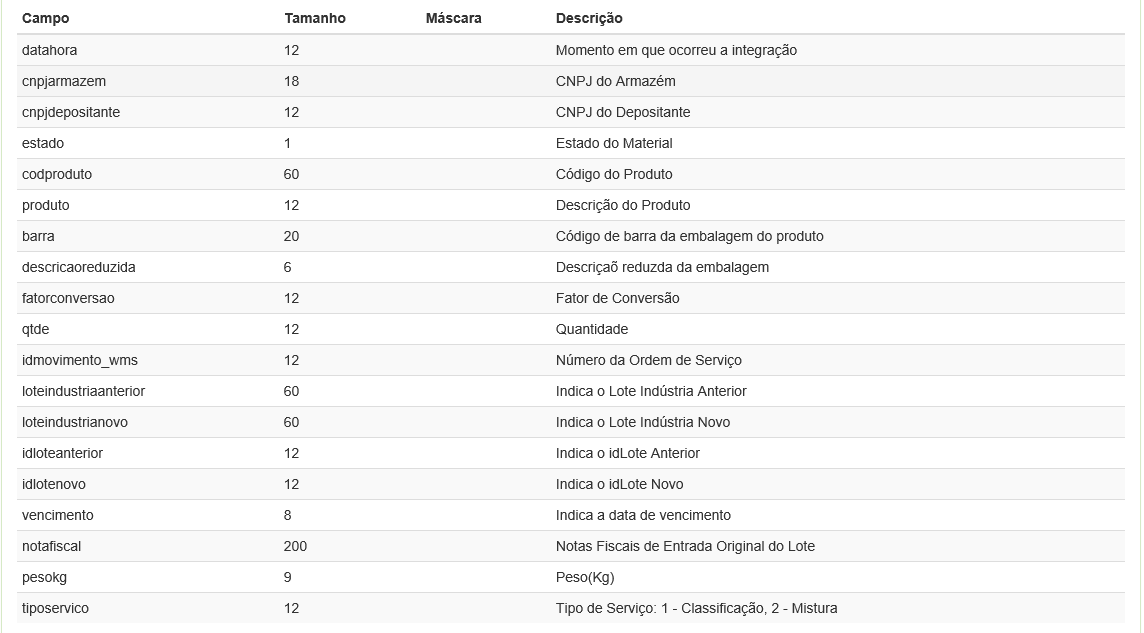Select the estado field cell
The height and width of the screenshot is (633, 1144).
pos(43,143)
